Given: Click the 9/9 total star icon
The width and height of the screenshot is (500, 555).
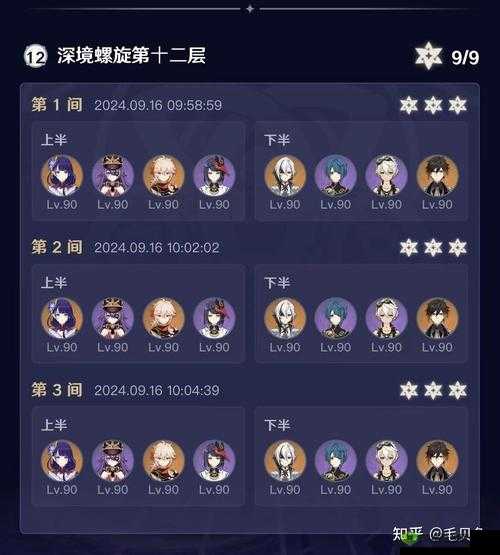Looking at the screenshot, I should pos(429,56).
